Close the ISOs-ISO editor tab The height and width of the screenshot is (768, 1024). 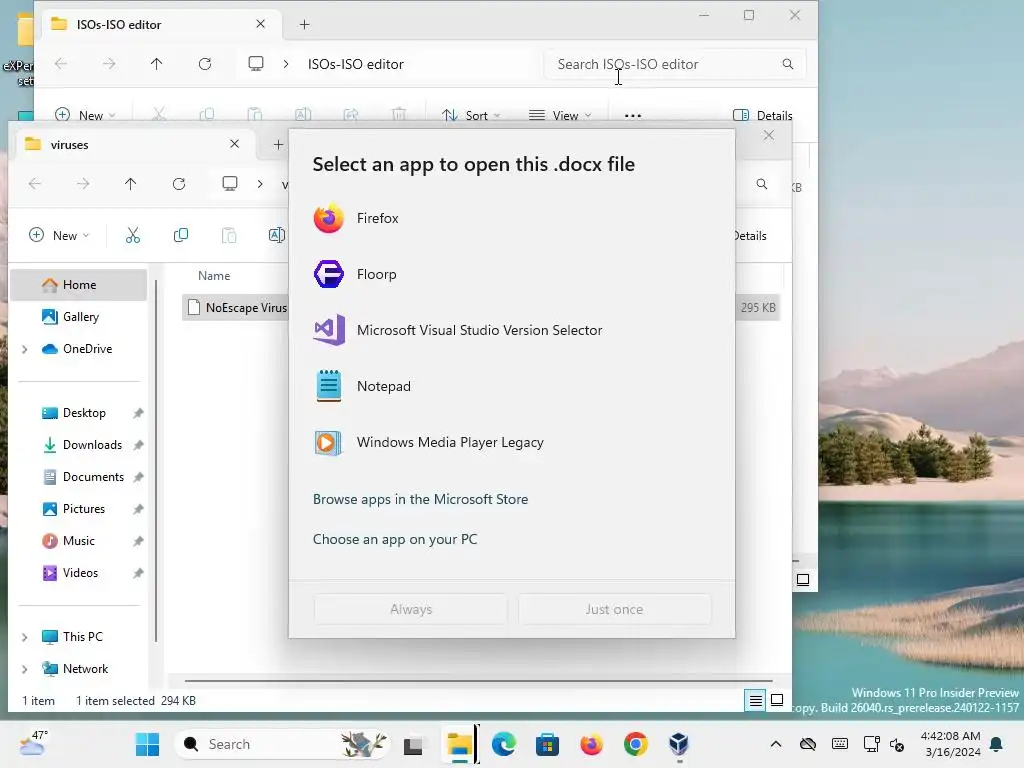coord(261,24)
